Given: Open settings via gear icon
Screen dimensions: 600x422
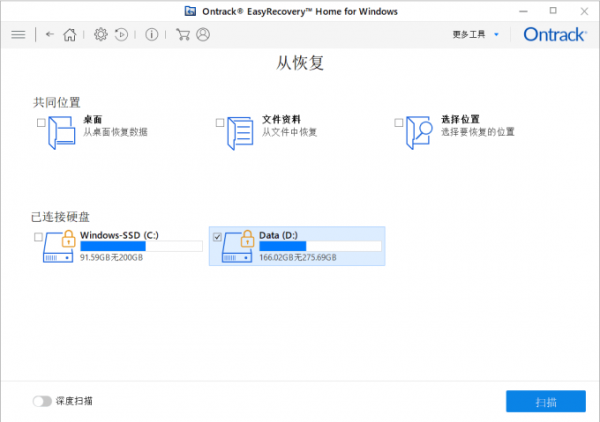Looking at the screenshot, I should (101, 34).
